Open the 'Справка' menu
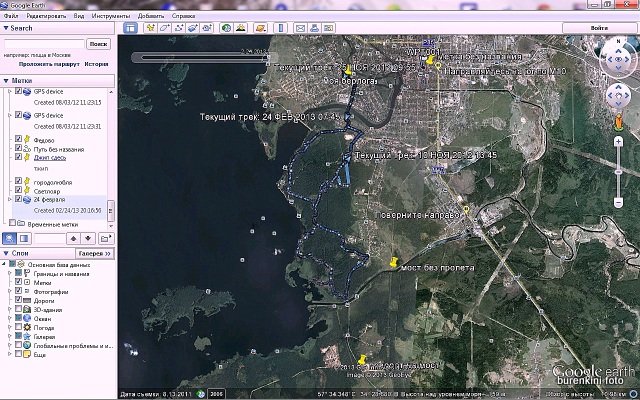Viewport: 640px width, 400px height. point(183,16)
